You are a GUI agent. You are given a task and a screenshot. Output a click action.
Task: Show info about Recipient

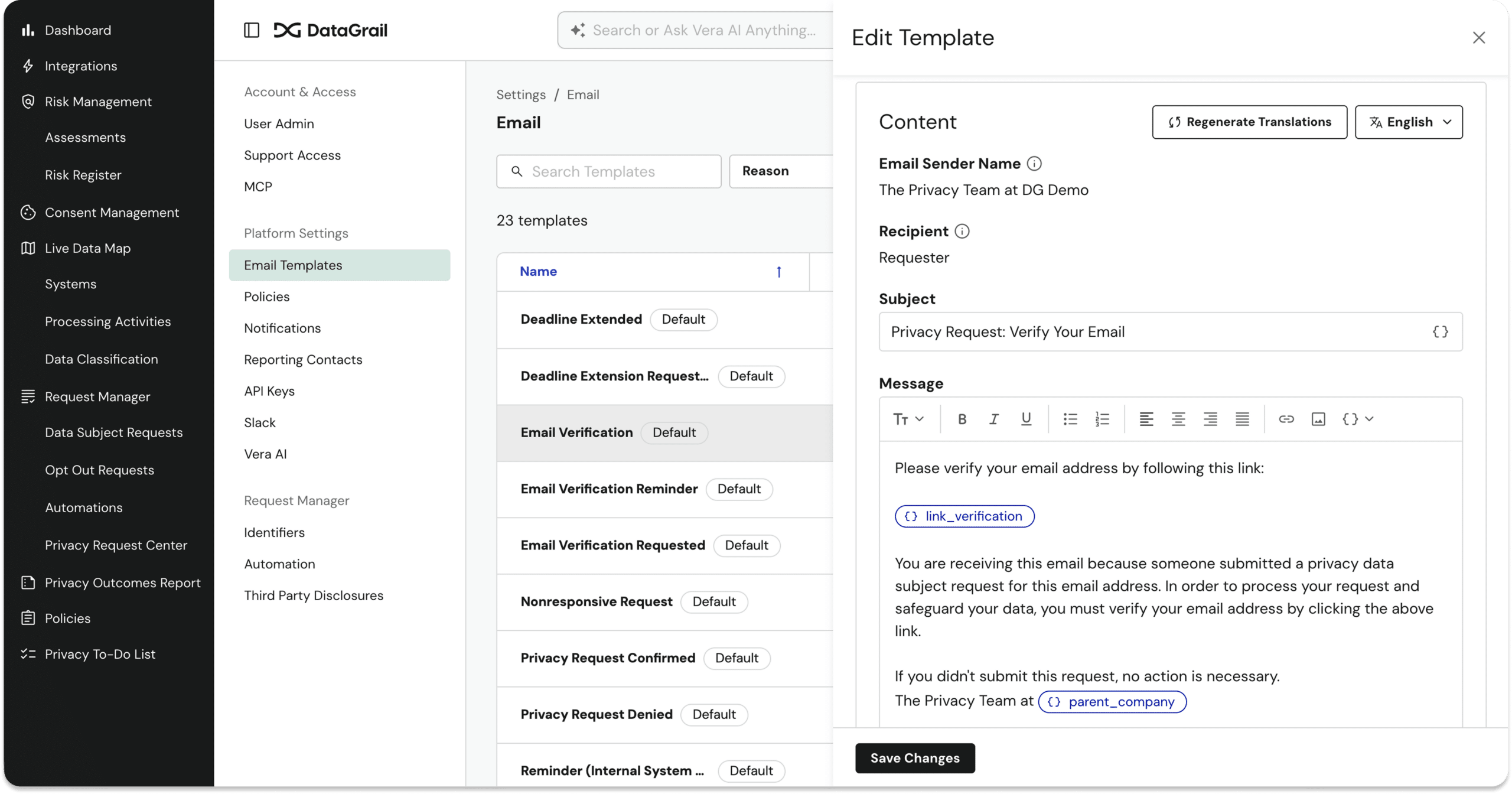point(962,231)
